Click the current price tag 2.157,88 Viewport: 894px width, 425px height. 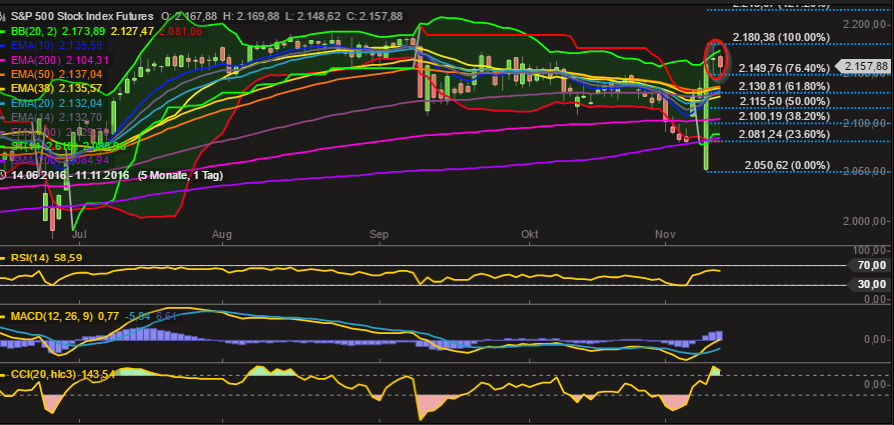(x=865, y=67)
